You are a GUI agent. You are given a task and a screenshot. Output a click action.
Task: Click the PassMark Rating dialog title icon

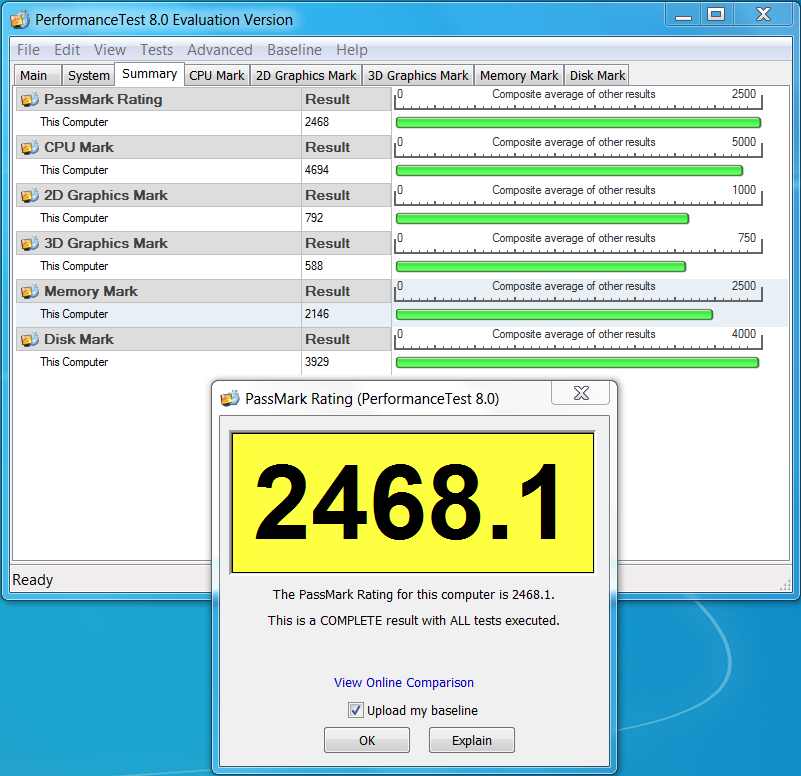pyautogui.click(x=230, y=398)
